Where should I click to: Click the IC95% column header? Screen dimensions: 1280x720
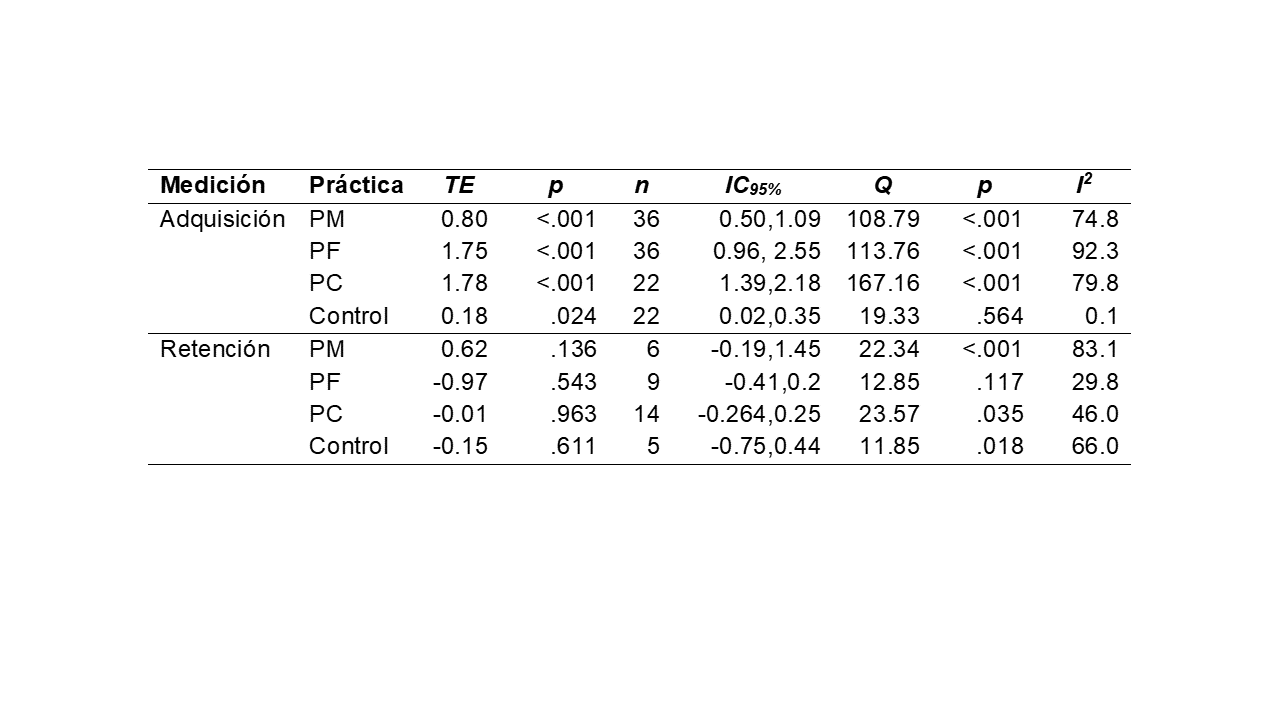pos(753,186)
